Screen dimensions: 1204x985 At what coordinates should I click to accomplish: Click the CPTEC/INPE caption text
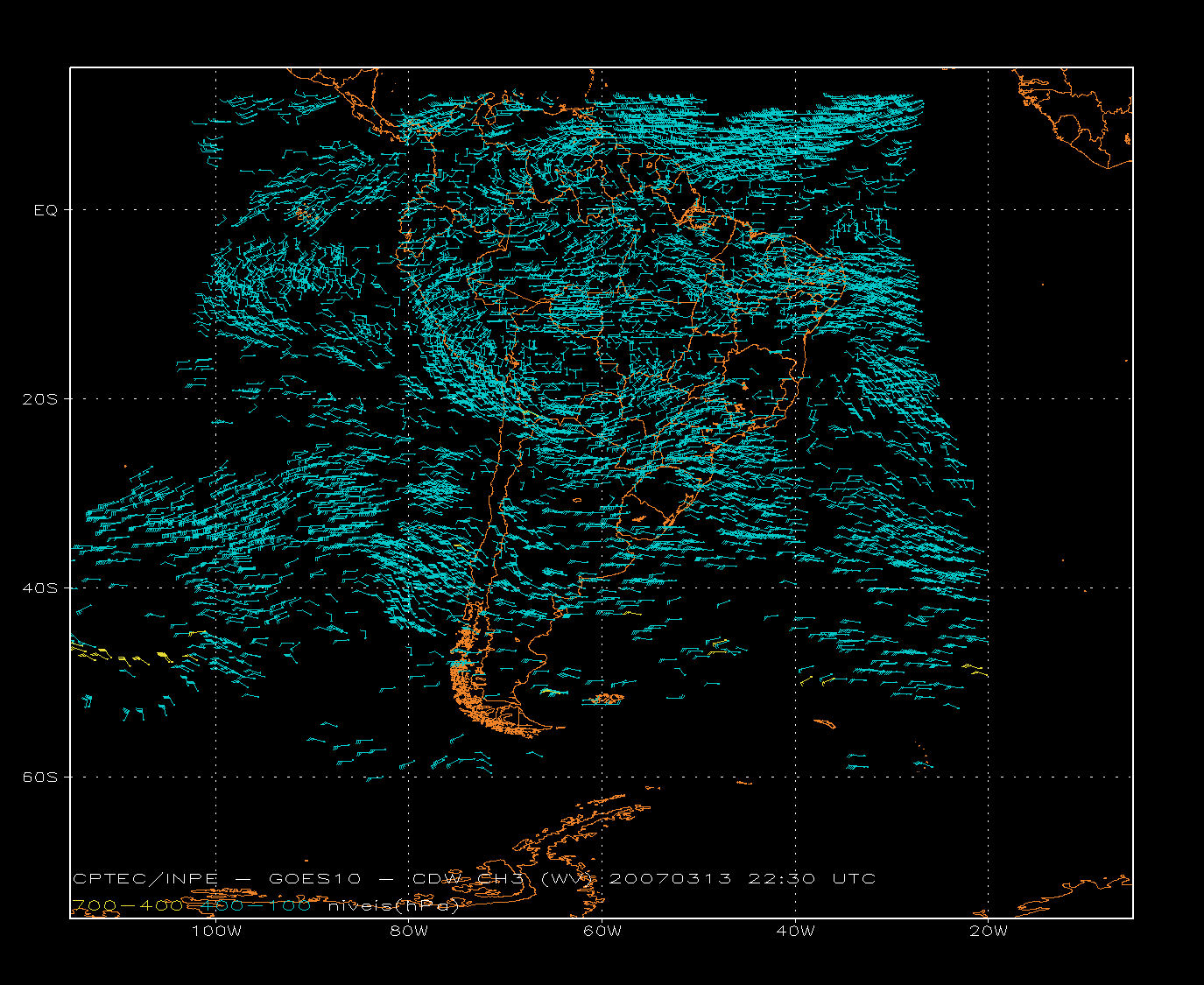coord(145,879)
